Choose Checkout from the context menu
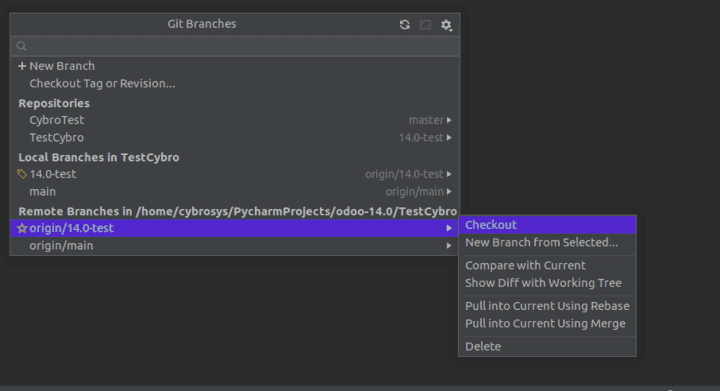The image size is (720, 391). [x=547, y=225]
